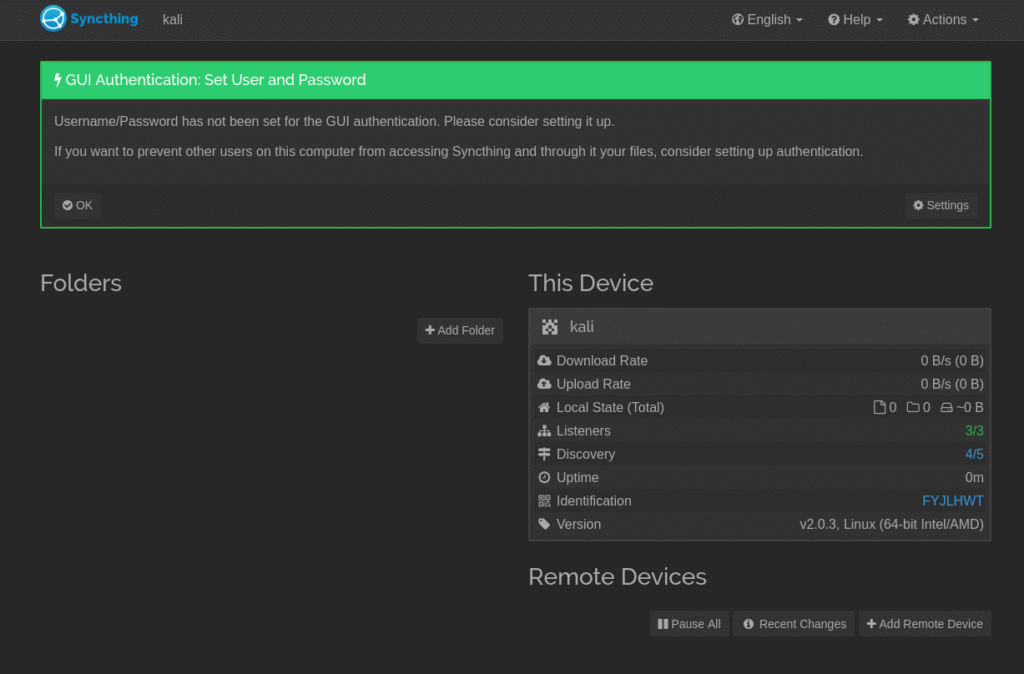Click the Syncthing brand name link

click(104, 19)
